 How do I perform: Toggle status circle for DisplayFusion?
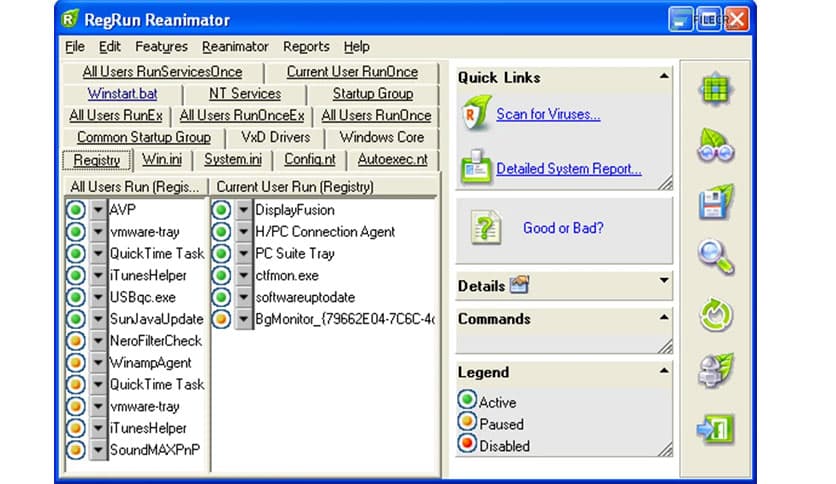[221, 209]
